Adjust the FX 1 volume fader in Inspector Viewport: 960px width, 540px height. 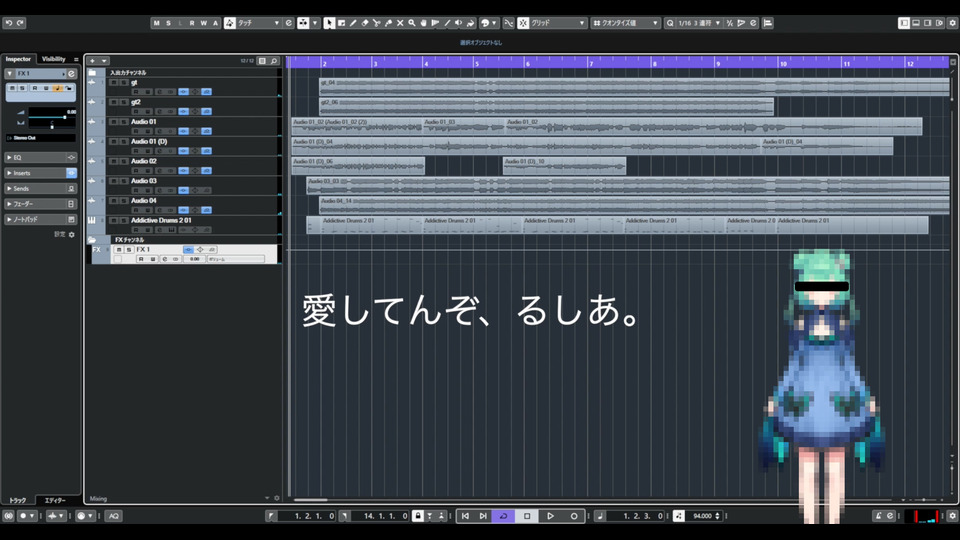click(65, 117)
